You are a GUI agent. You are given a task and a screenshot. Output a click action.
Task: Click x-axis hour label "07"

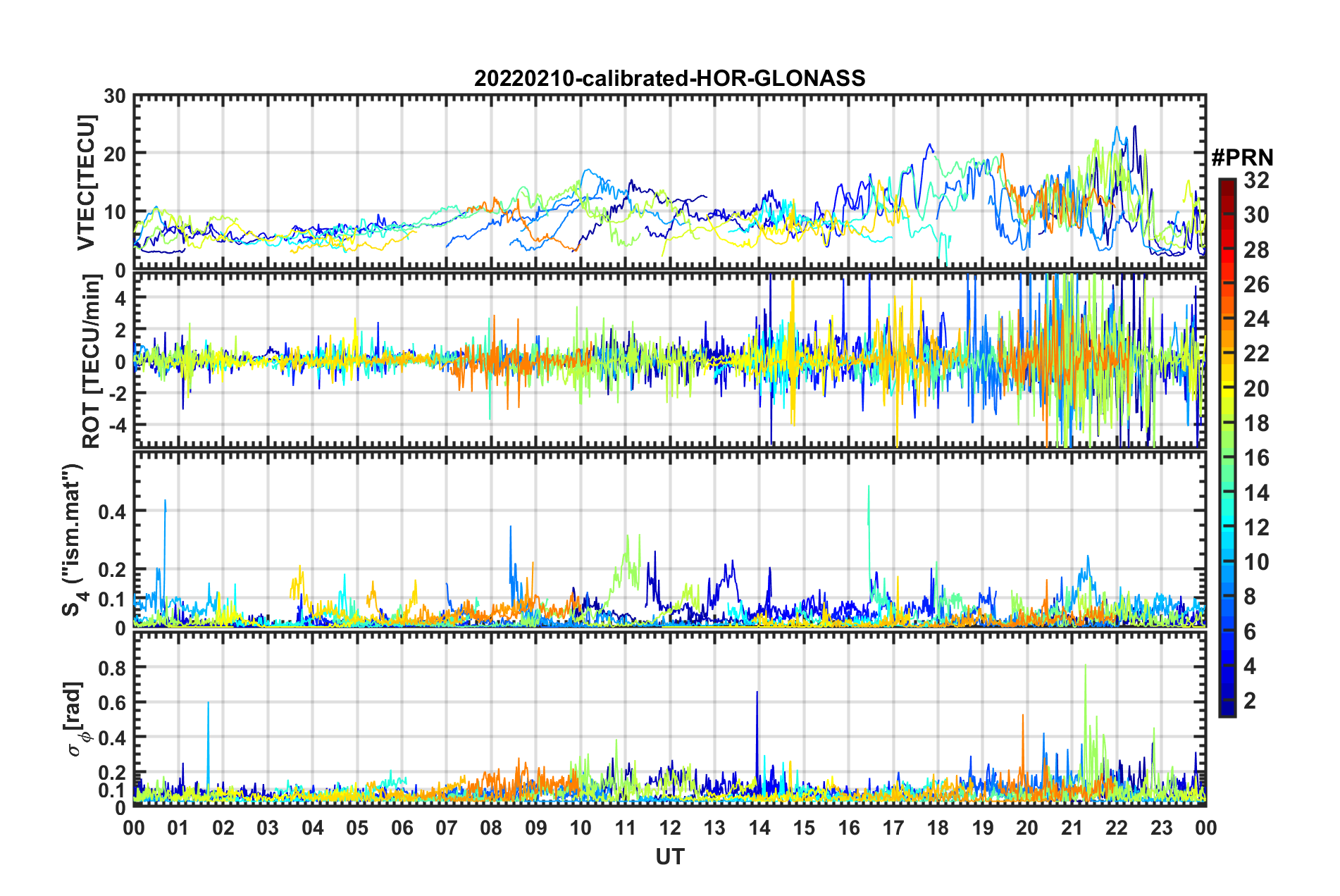[447, 828]
